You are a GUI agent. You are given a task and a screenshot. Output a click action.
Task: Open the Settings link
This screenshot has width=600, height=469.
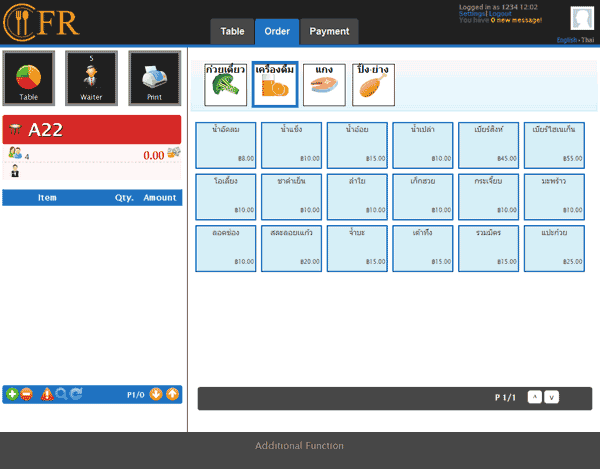click(472, 14)
